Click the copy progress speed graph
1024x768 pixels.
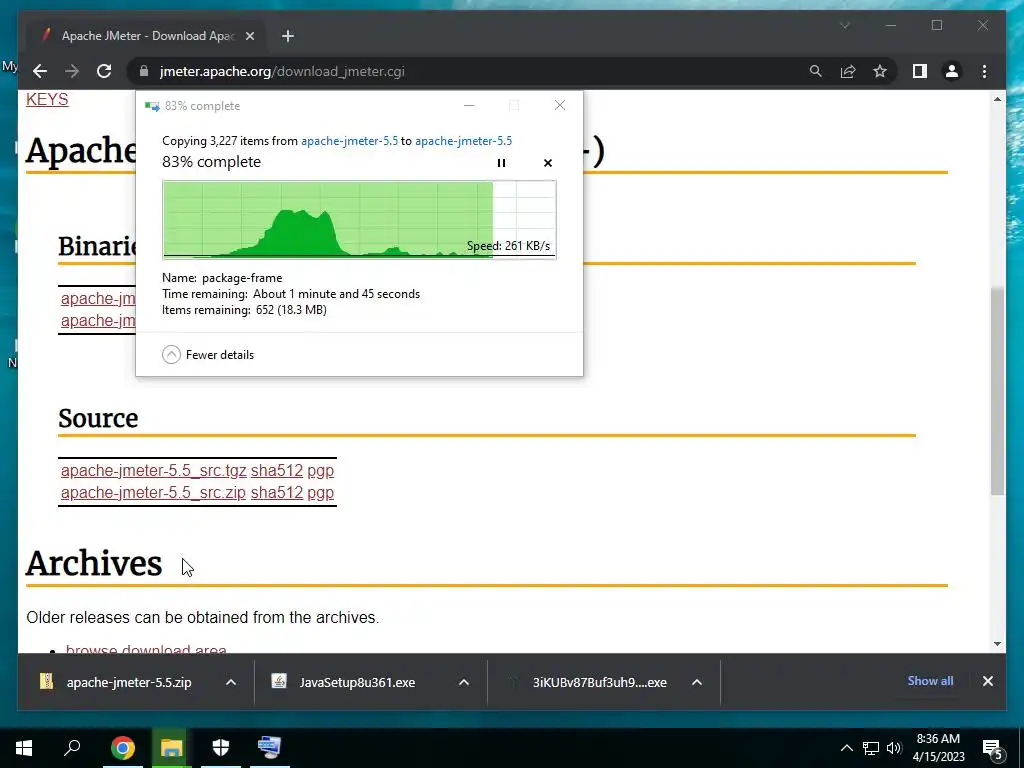click(x=359, y=220)
